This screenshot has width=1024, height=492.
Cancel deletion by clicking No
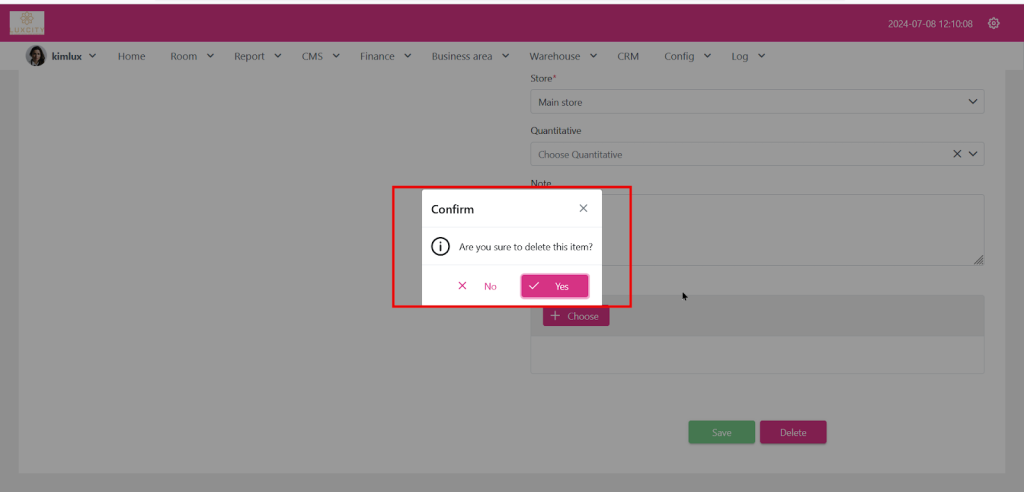(x=477, y=286)
